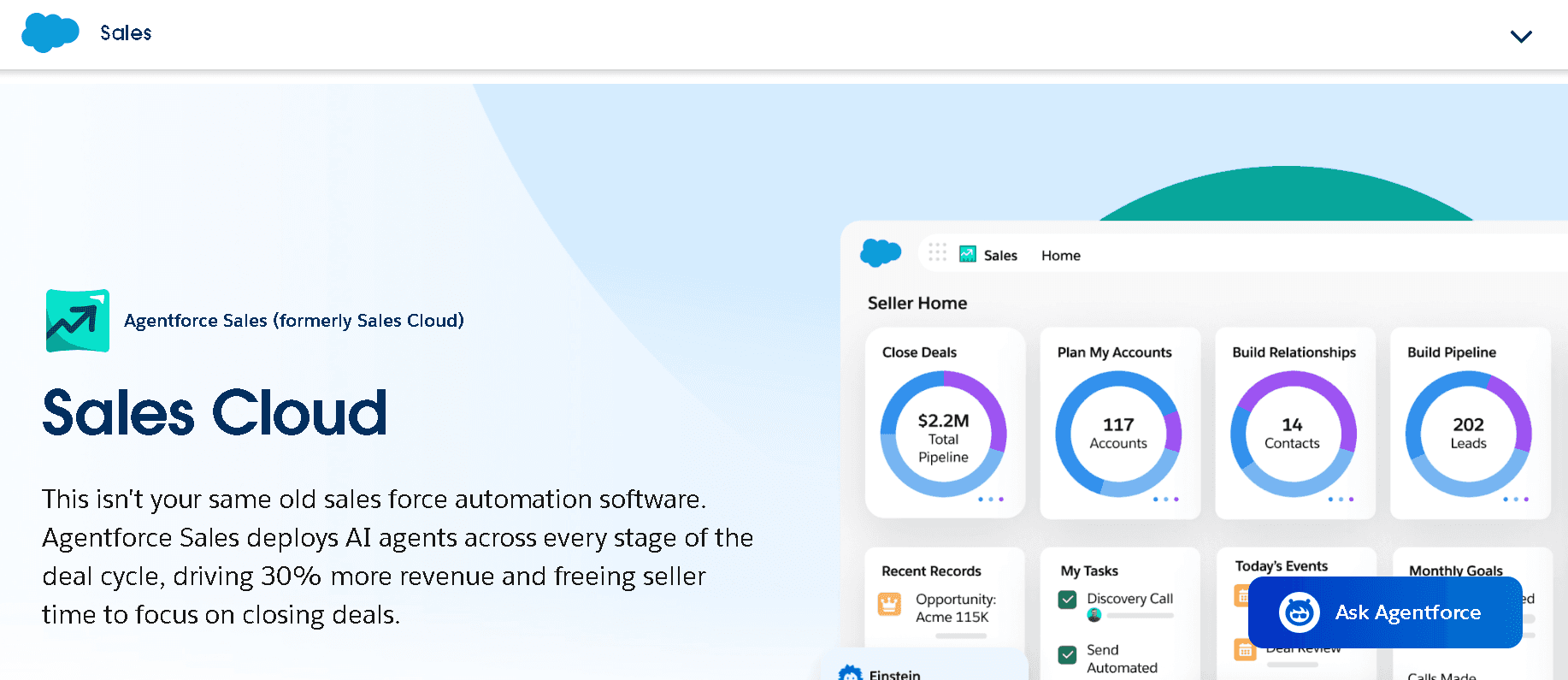1568x680 pixels.
Task: Open Opportunity: Acme 115K record
Action: point(955,608)
